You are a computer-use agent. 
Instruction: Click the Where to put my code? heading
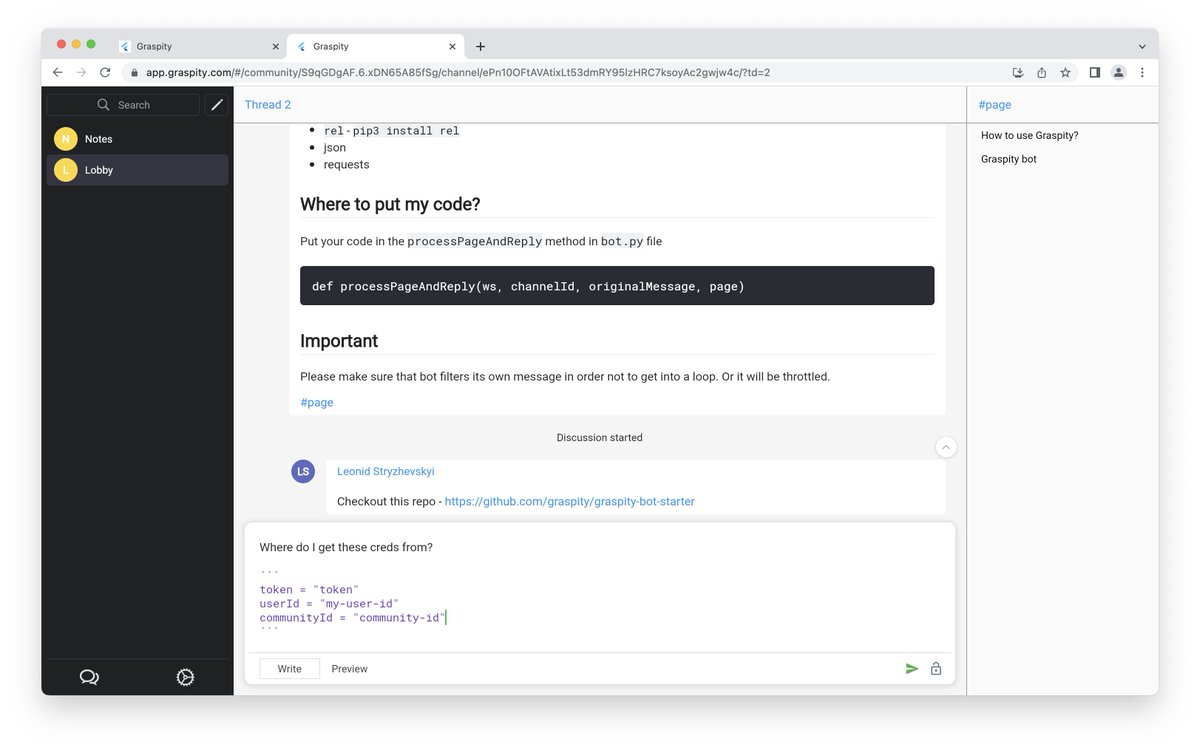390,204
